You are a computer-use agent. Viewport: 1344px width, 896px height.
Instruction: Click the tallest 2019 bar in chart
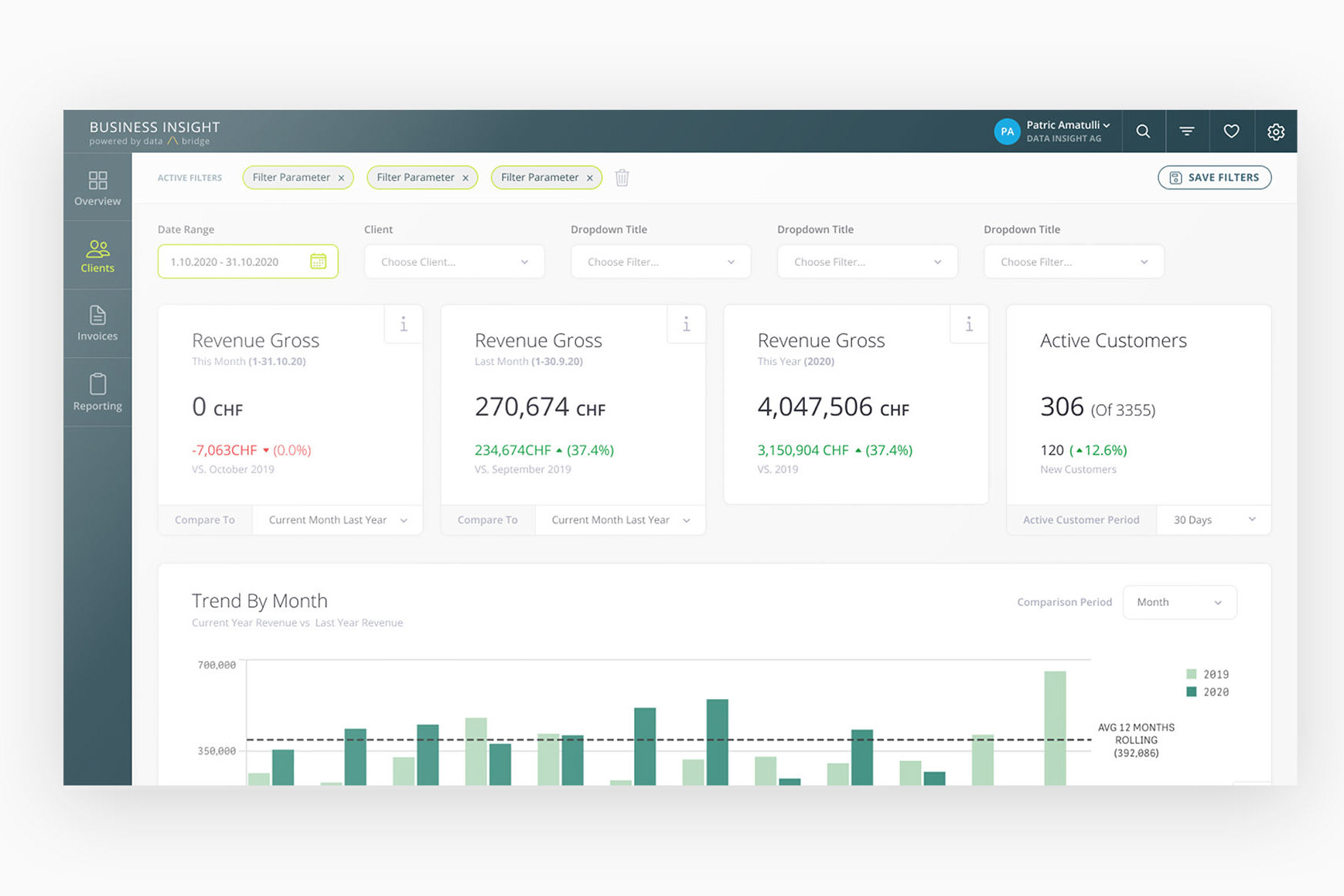coord(1055,728)
